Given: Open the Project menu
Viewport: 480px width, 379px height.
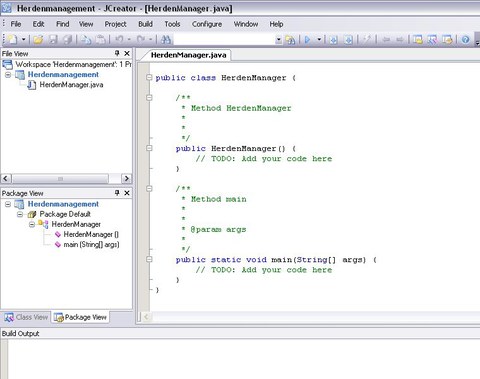Looking at the screenshot, I should tap(115, 24).
